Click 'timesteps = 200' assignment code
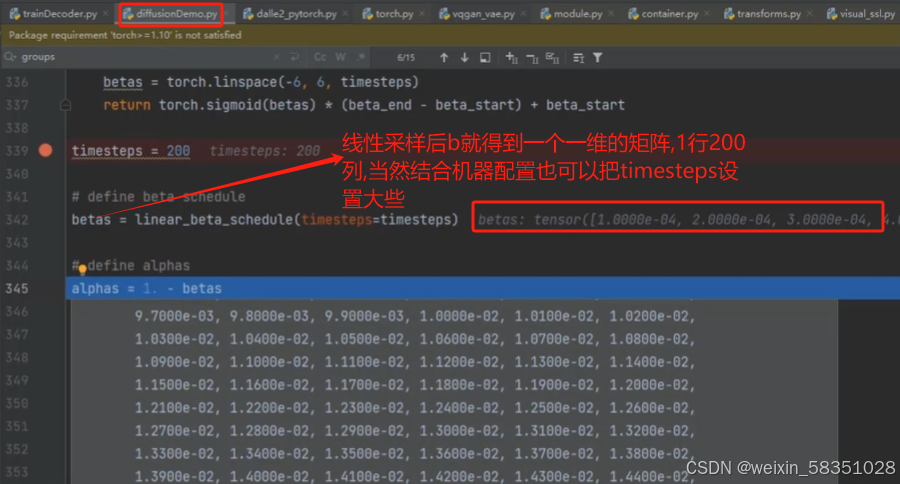This screenshot has width=900, height=484. tap(131, 150)
